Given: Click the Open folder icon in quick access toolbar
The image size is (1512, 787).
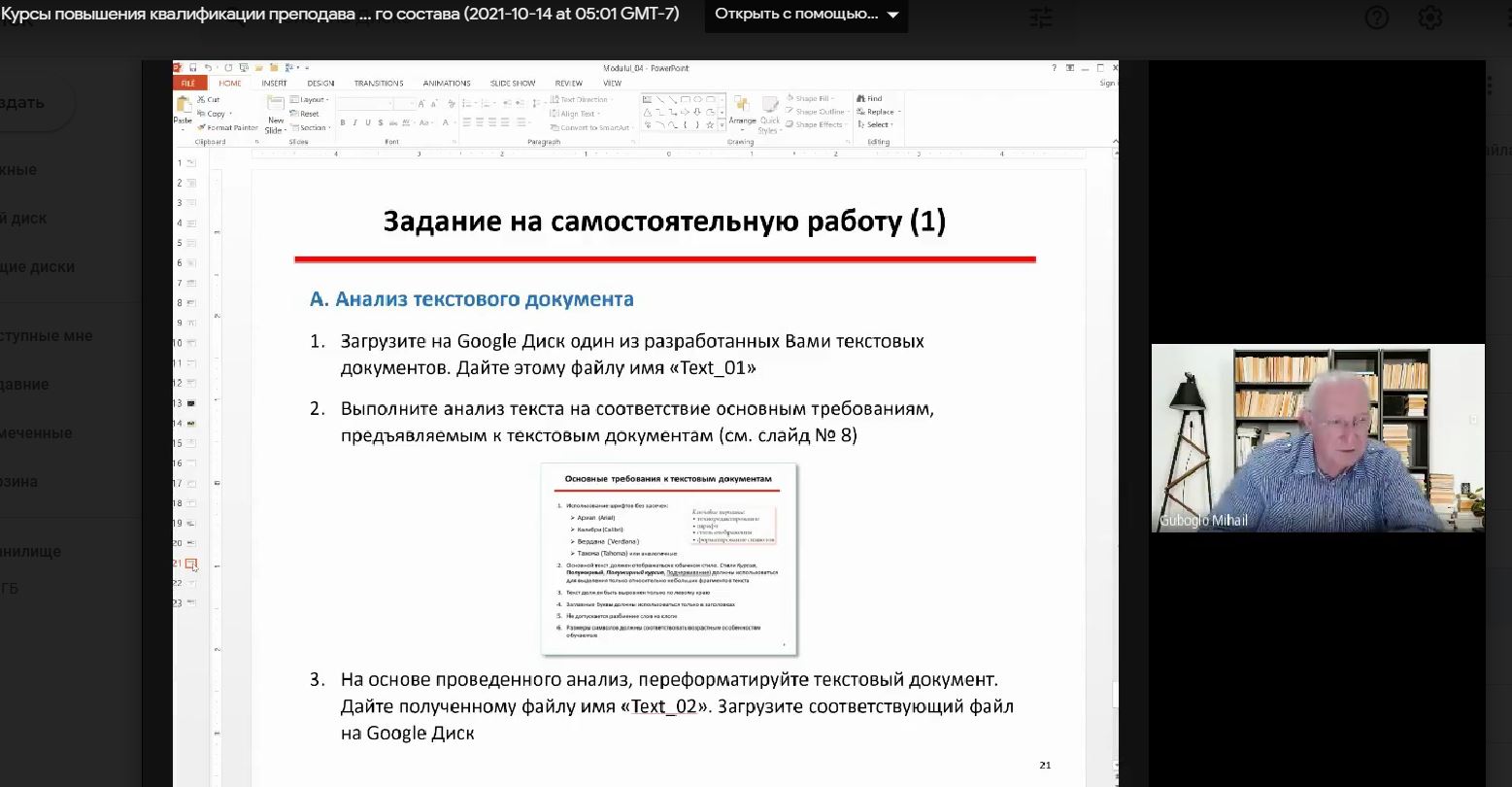Looking at the screenshot, I should (258, 68).
